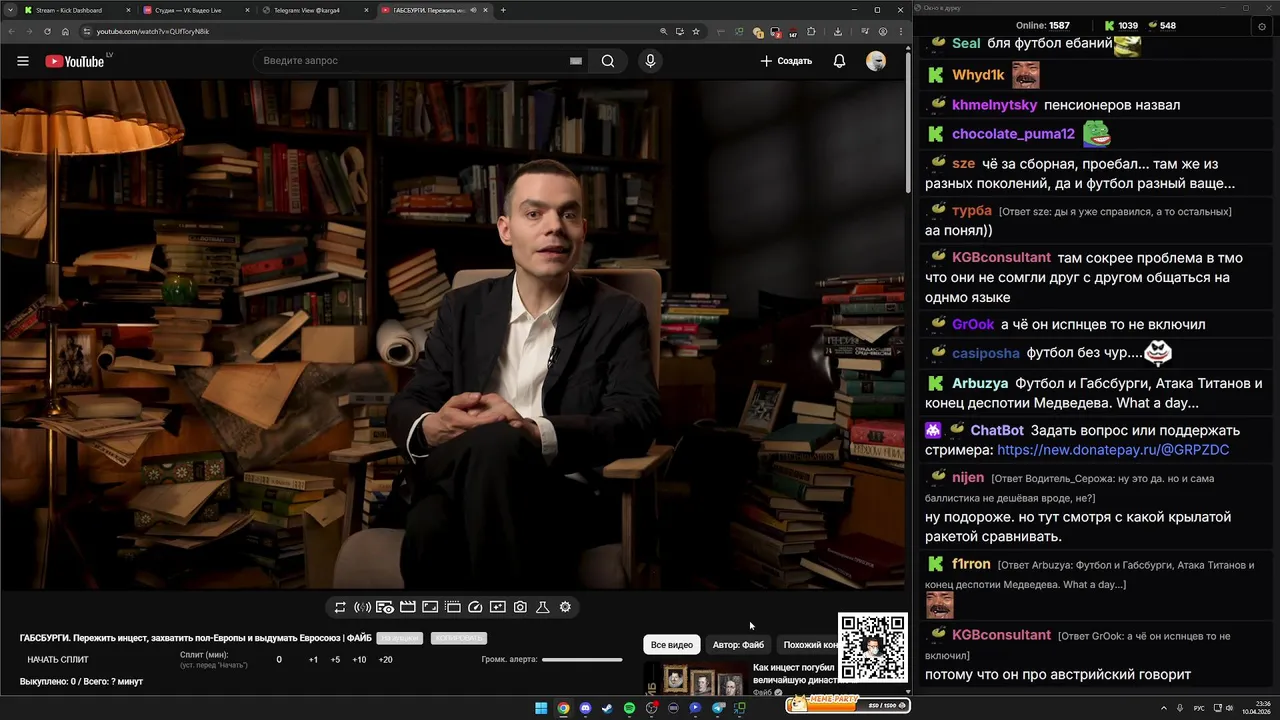Open the browser extensions puzzle icon
1280x720 pixels.
coord(811,31)
